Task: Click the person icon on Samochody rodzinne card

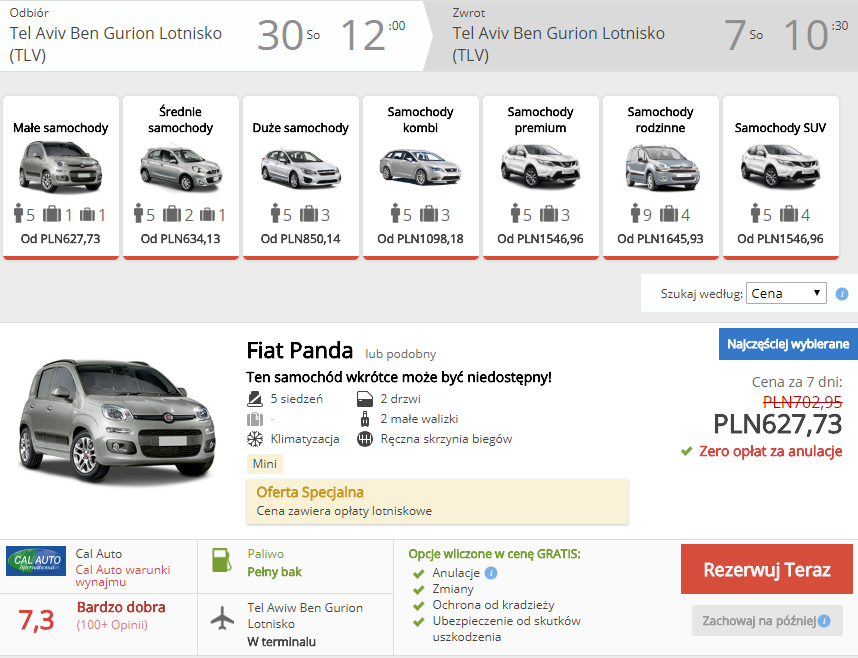Action: (635, 213)
